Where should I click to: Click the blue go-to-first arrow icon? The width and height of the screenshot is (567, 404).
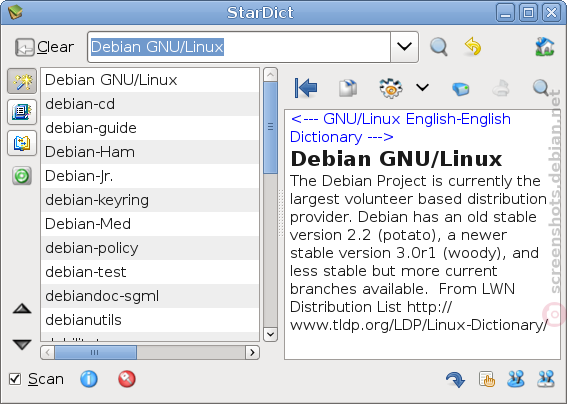tap(306, 88)
